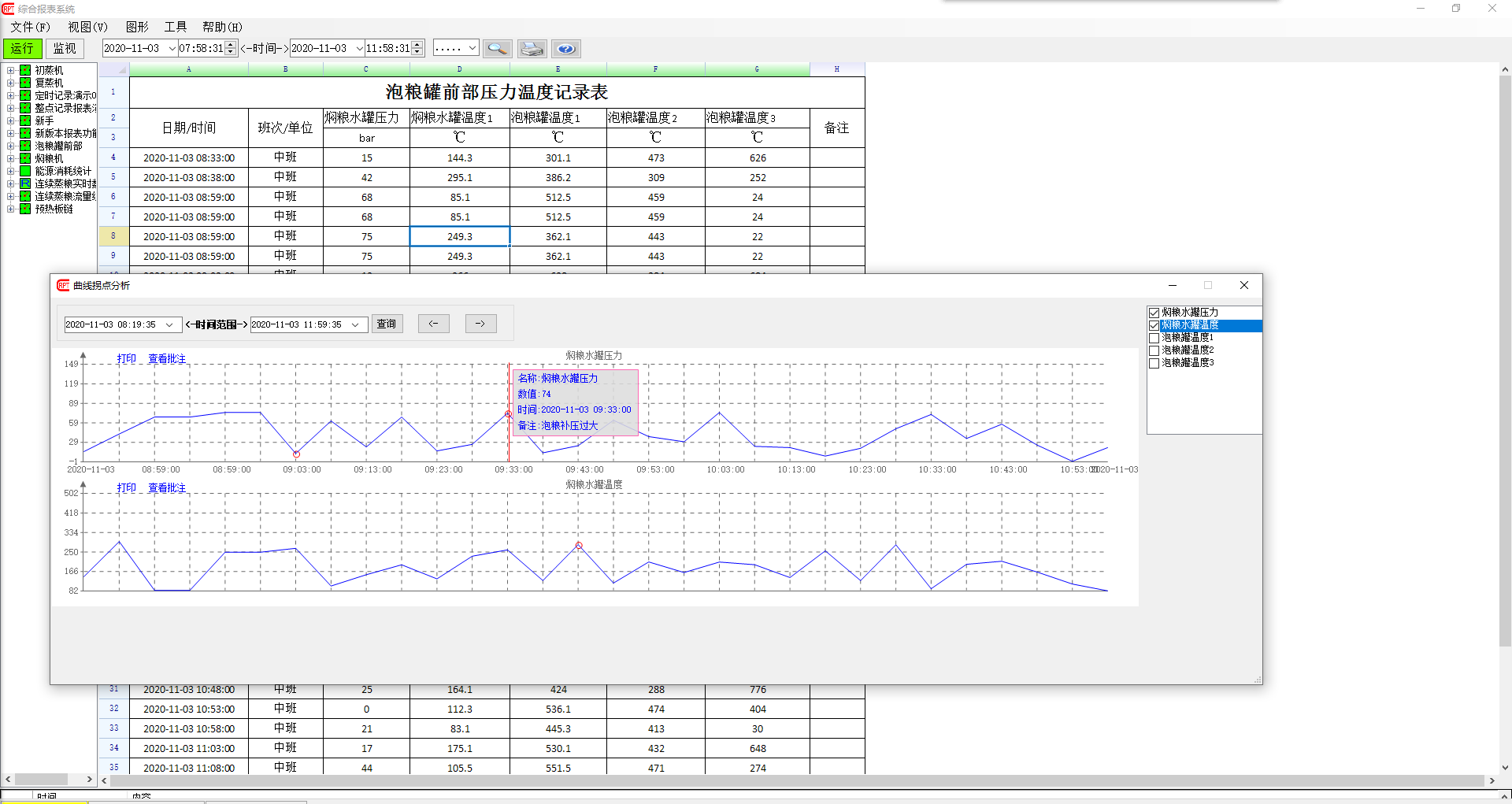1512x804 pixels.
Task: Click the previous arrow button in curve dialog
Action: [433, 324]
